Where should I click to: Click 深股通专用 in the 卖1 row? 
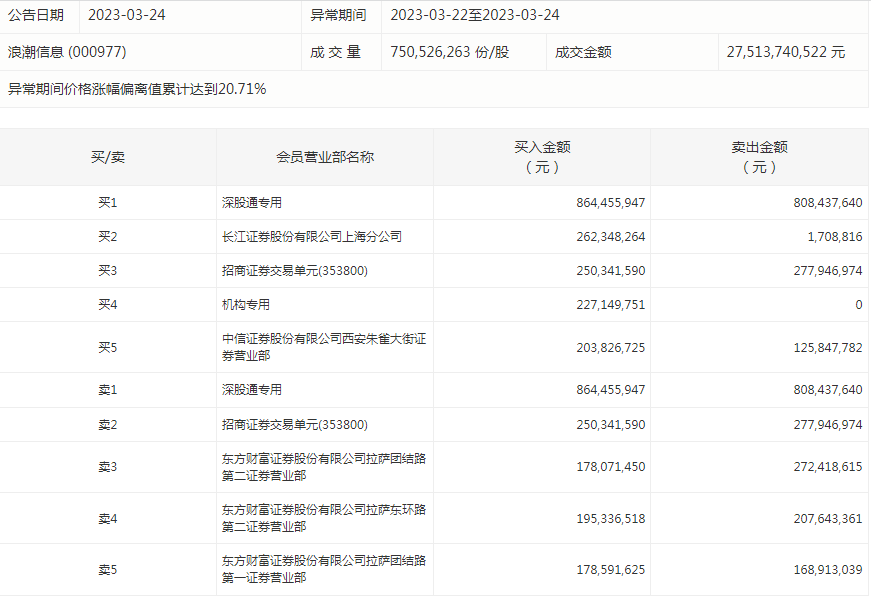252,390
